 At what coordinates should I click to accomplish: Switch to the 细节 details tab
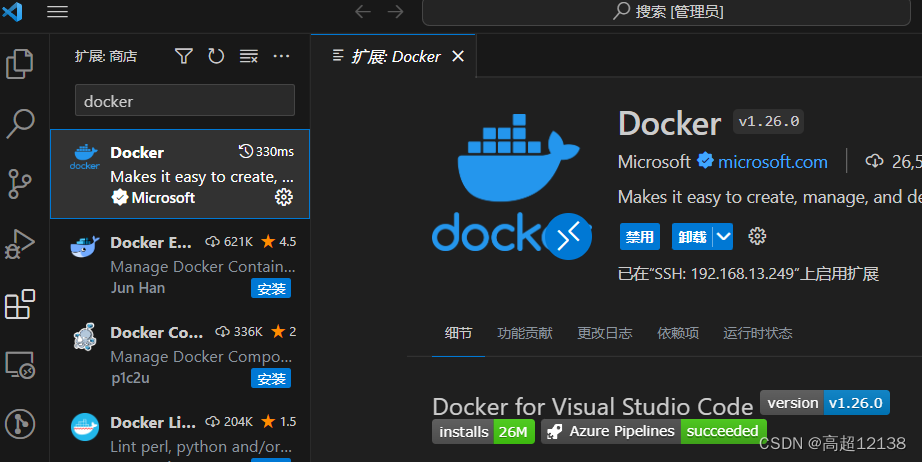(458, 333)
